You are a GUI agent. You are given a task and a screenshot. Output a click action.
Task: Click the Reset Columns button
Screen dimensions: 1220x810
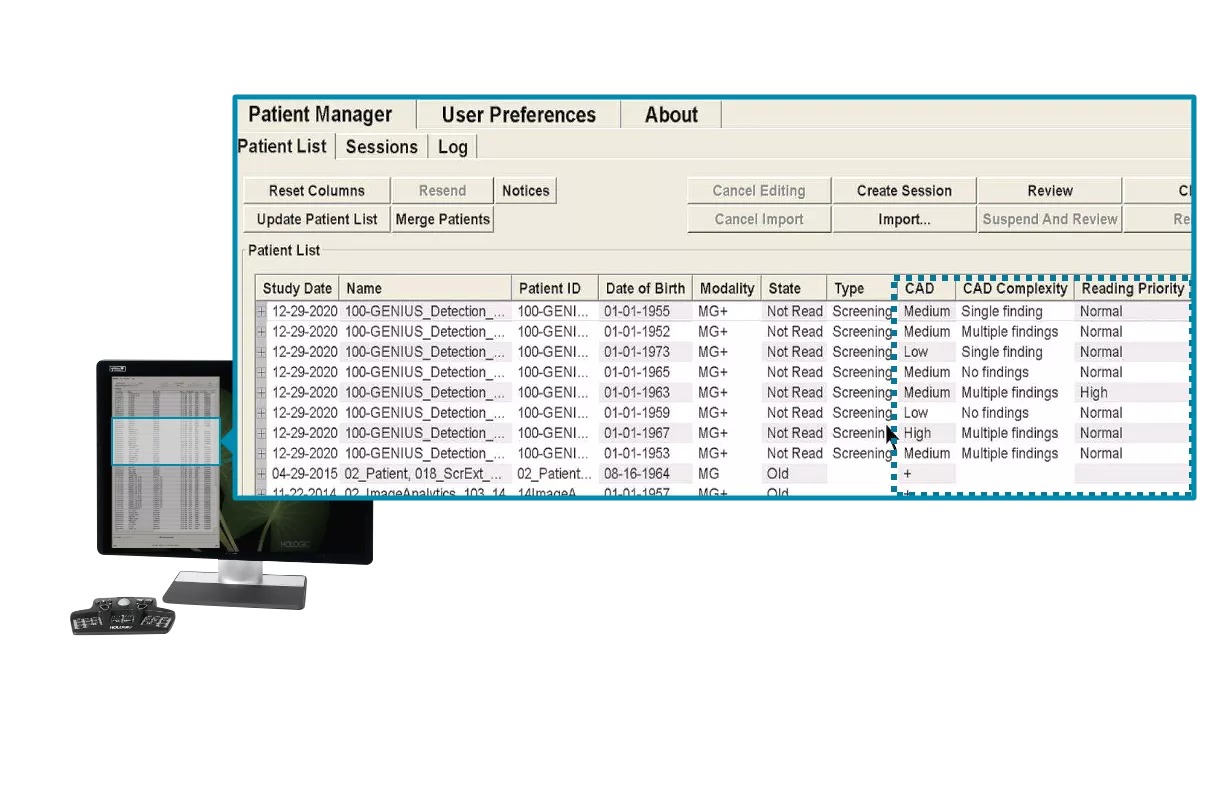315,190
